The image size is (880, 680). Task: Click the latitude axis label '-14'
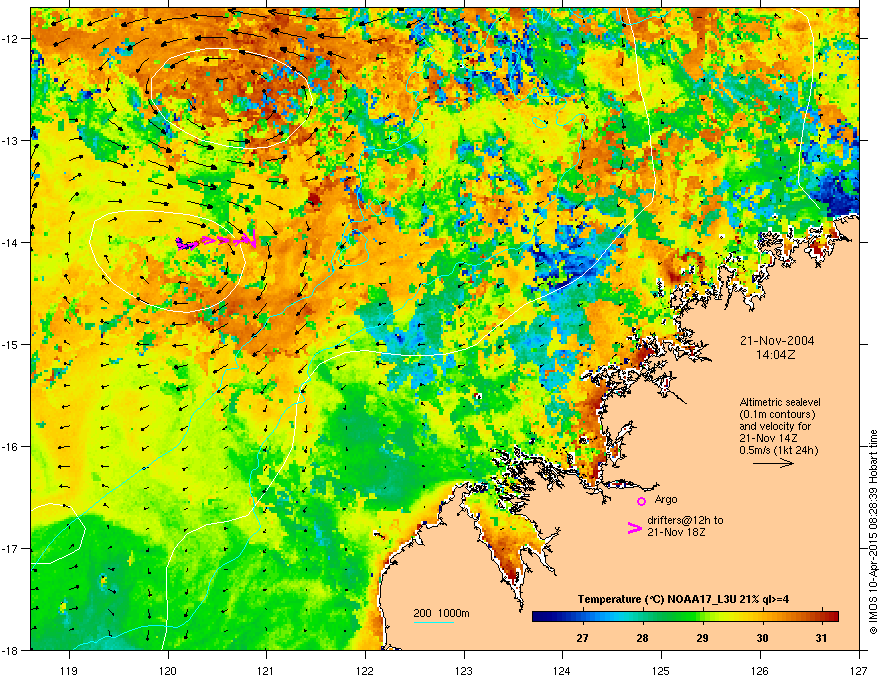10,243
